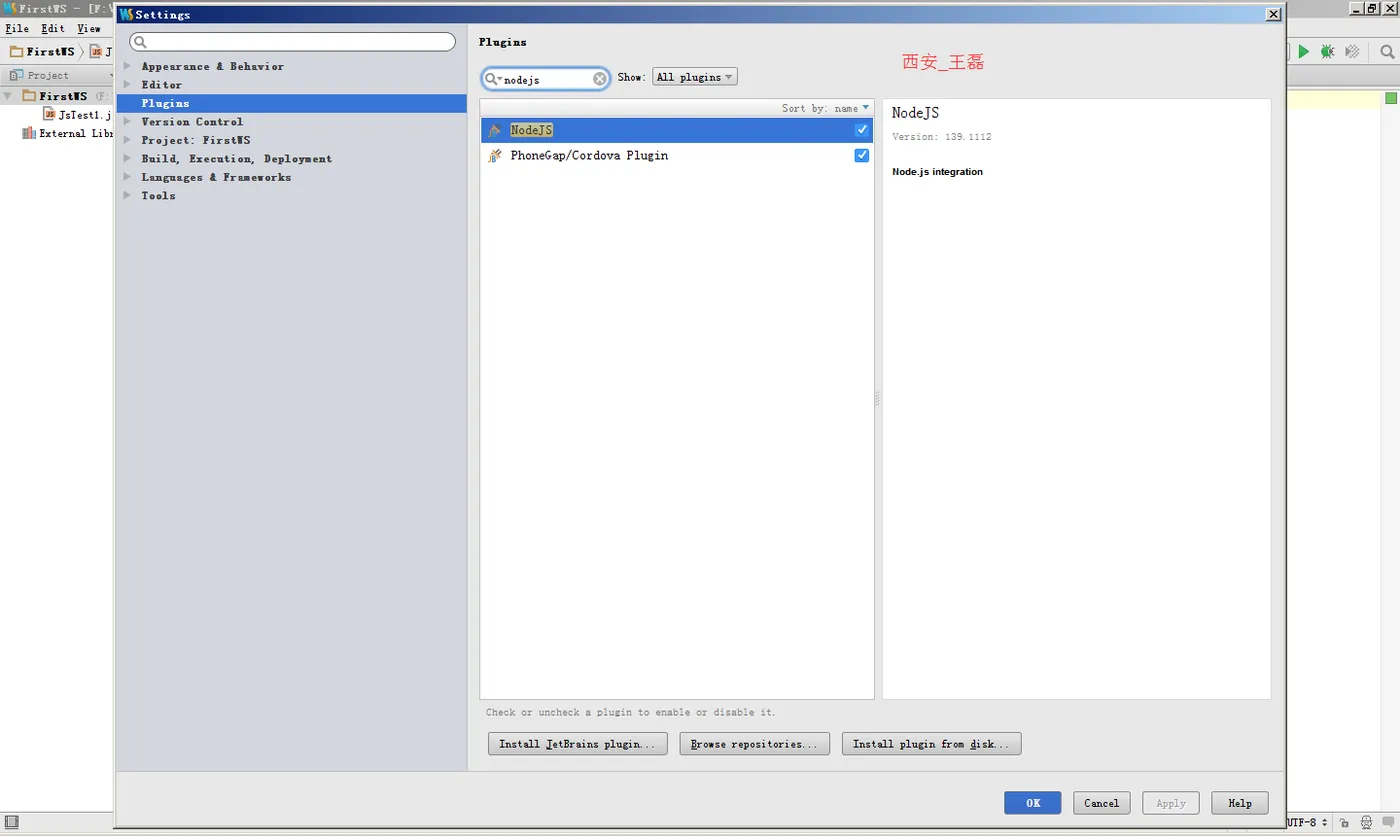This screenshot has width=1400, height=836.
Task: Confirm settings with the OK button
Action: (x=1033, y=803)
